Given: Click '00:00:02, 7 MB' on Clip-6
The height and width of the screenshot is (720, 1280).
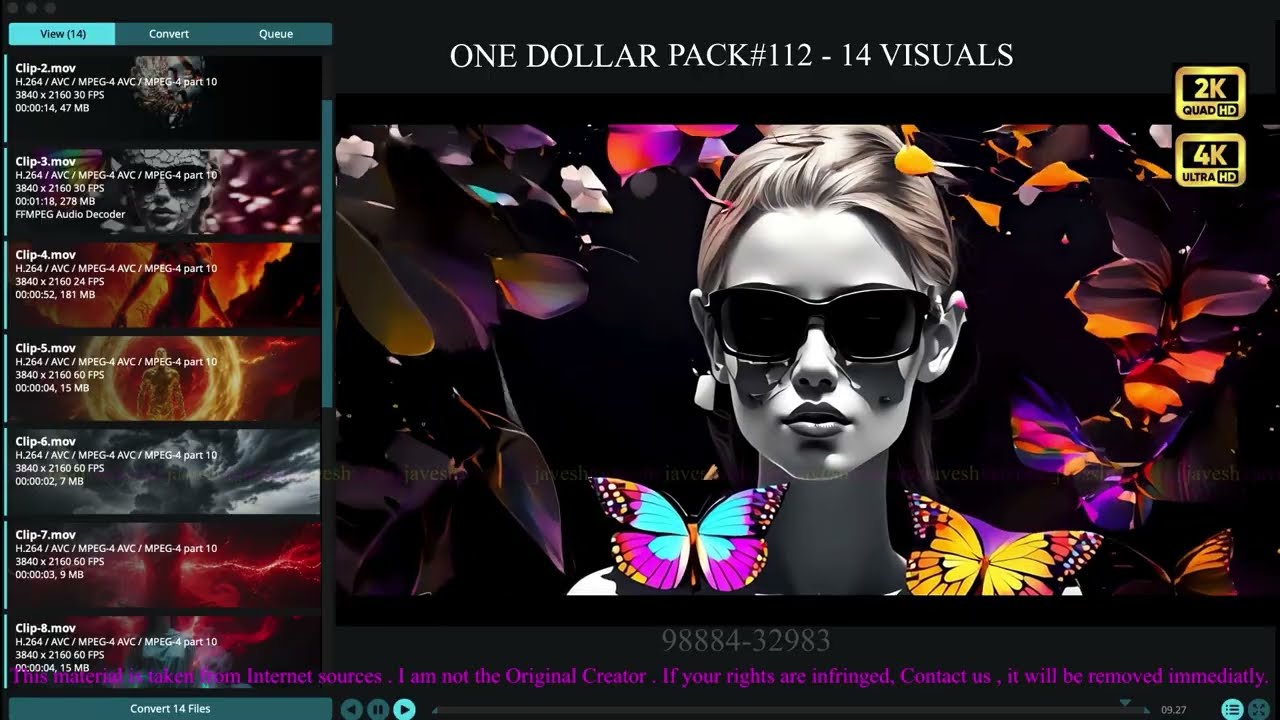Looking at the screenshot, I should click(x=49, y=481).
